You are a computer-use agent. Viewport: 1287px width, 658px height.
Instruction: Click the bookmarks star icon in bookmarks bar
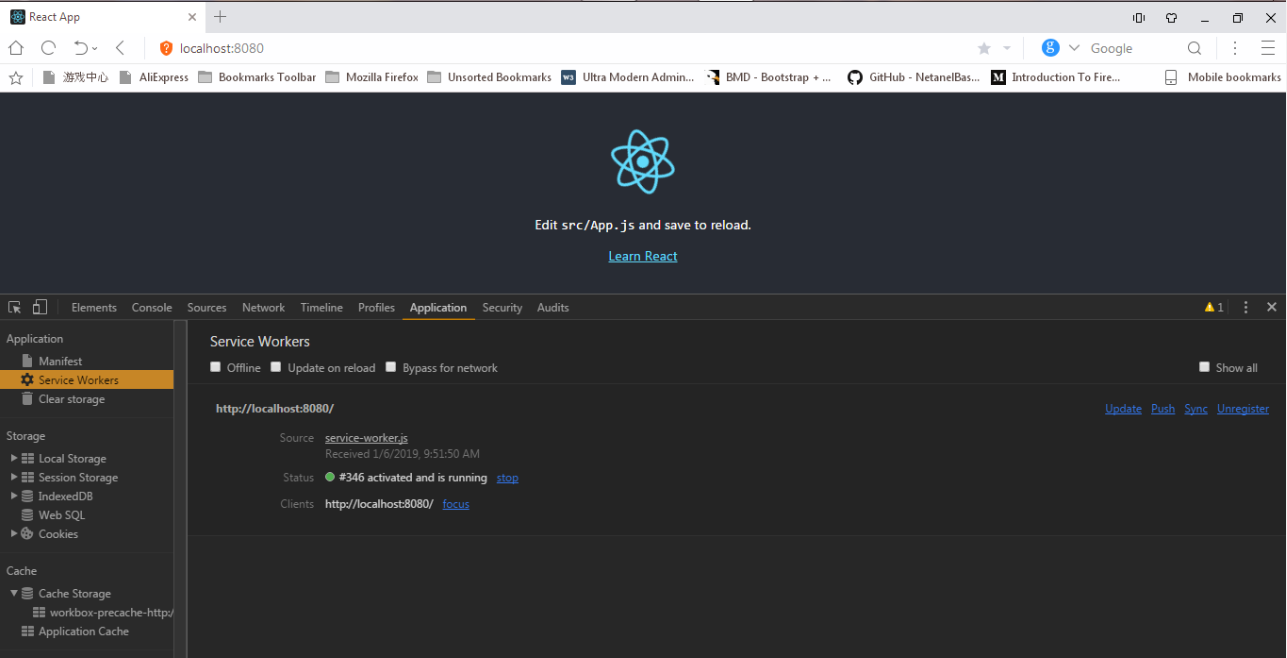tap(16, 77)
